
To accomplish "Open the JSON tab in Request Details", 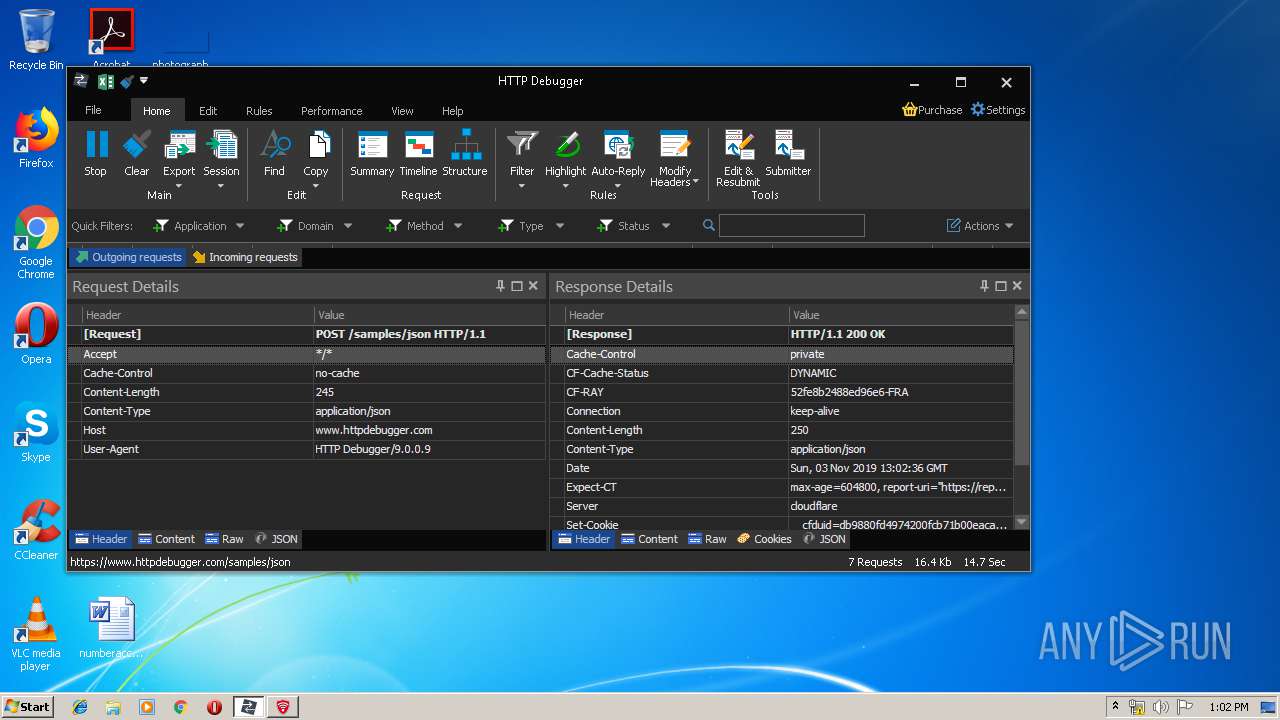I will coord(276,539).
